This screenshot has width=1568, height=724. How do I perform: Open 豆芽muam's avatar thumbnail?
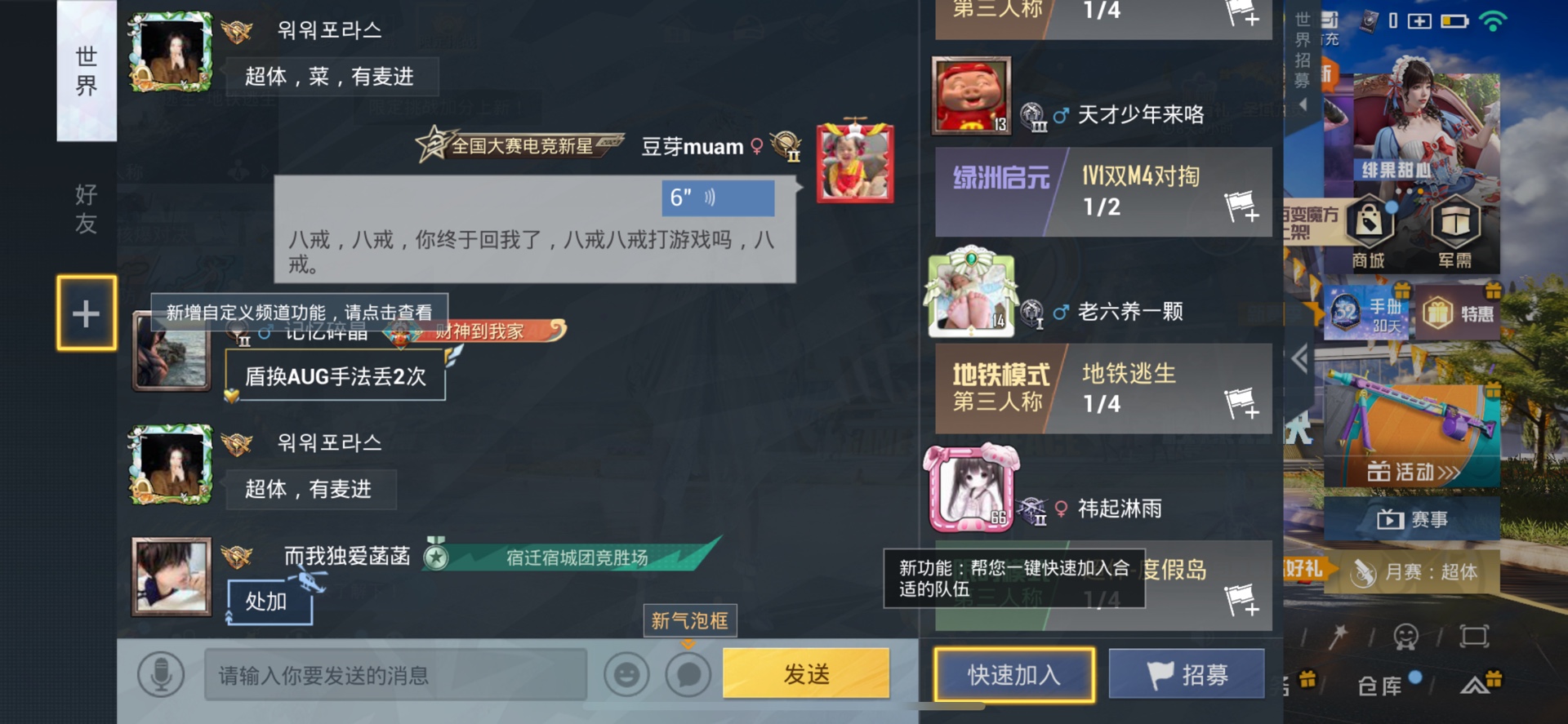click(855, 162)
